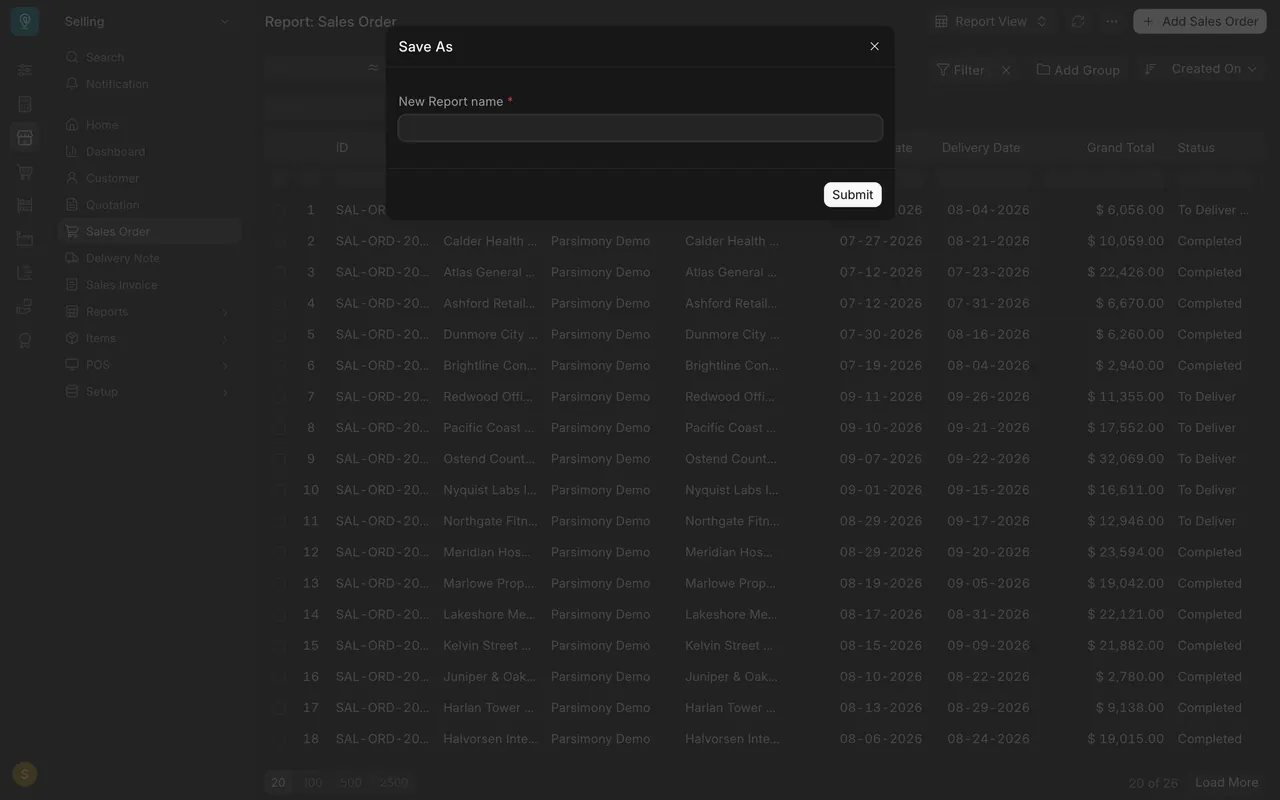Open the Created On sort dropdown

[x=1214, y=69]
